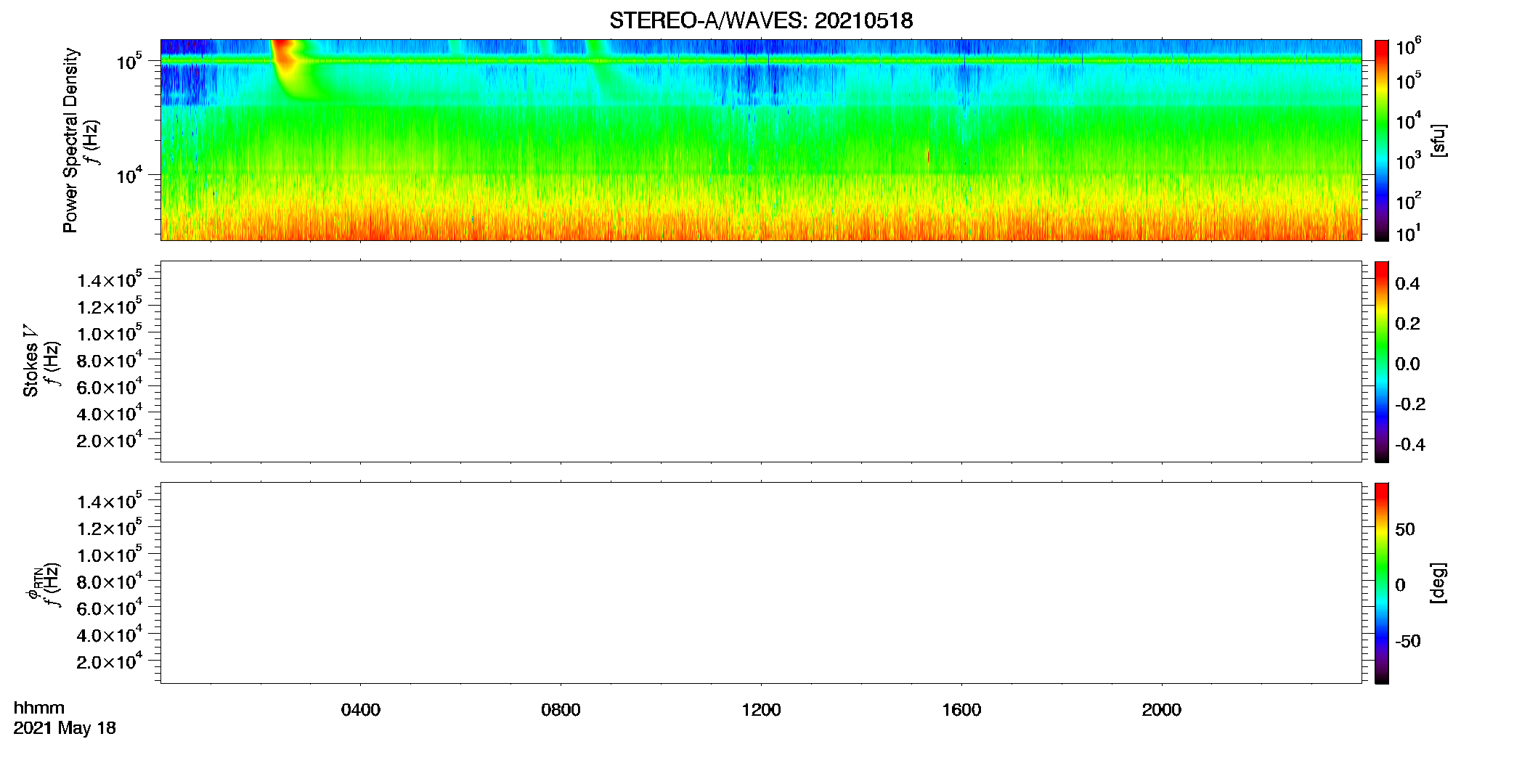Click the -50 label on degrees color bar

coord(1408,641)
